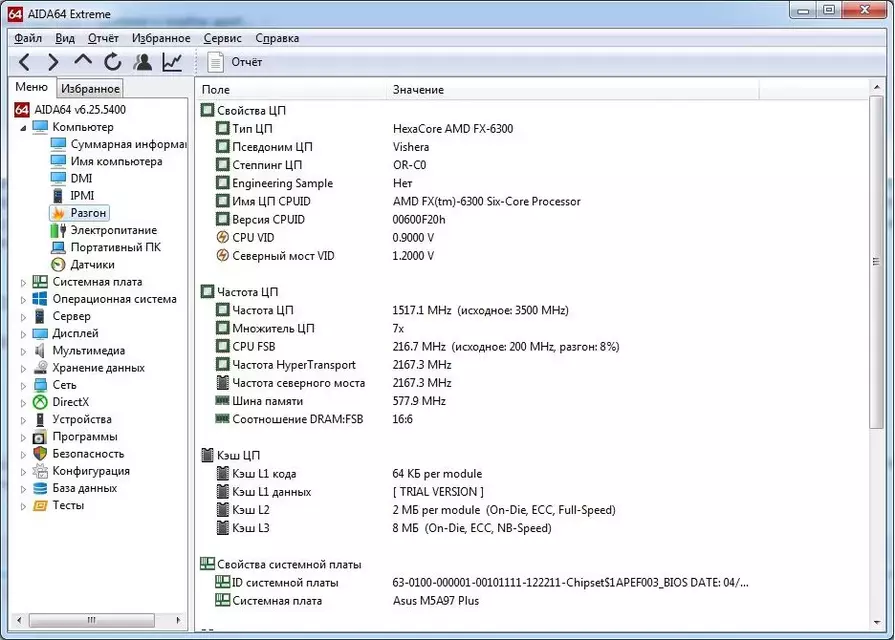
Task: Click the Хранение данных disk icon
Action: pyautogui.click(x=40, y=368)
